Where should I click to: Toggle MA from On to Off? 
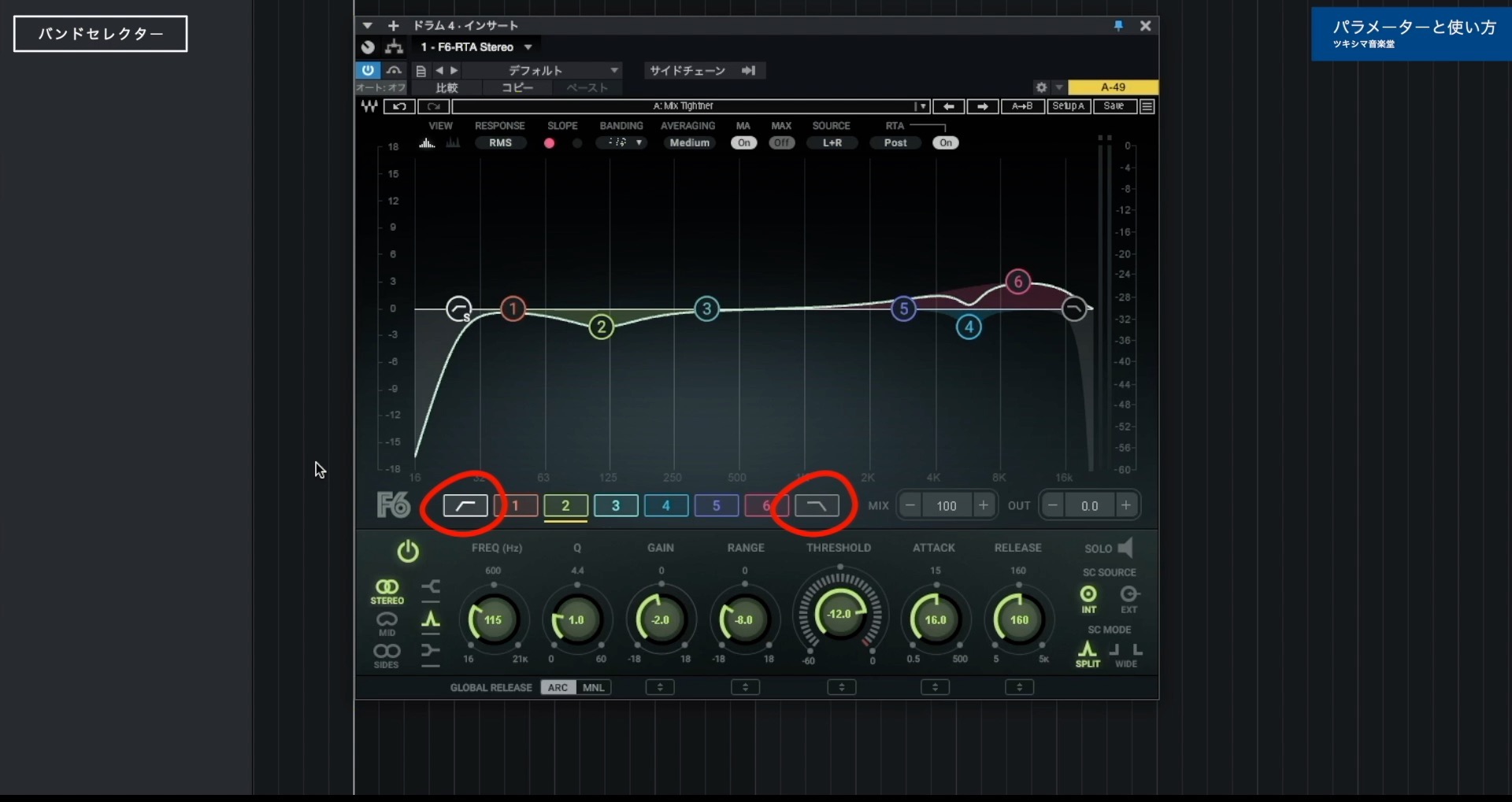(743, 142)
